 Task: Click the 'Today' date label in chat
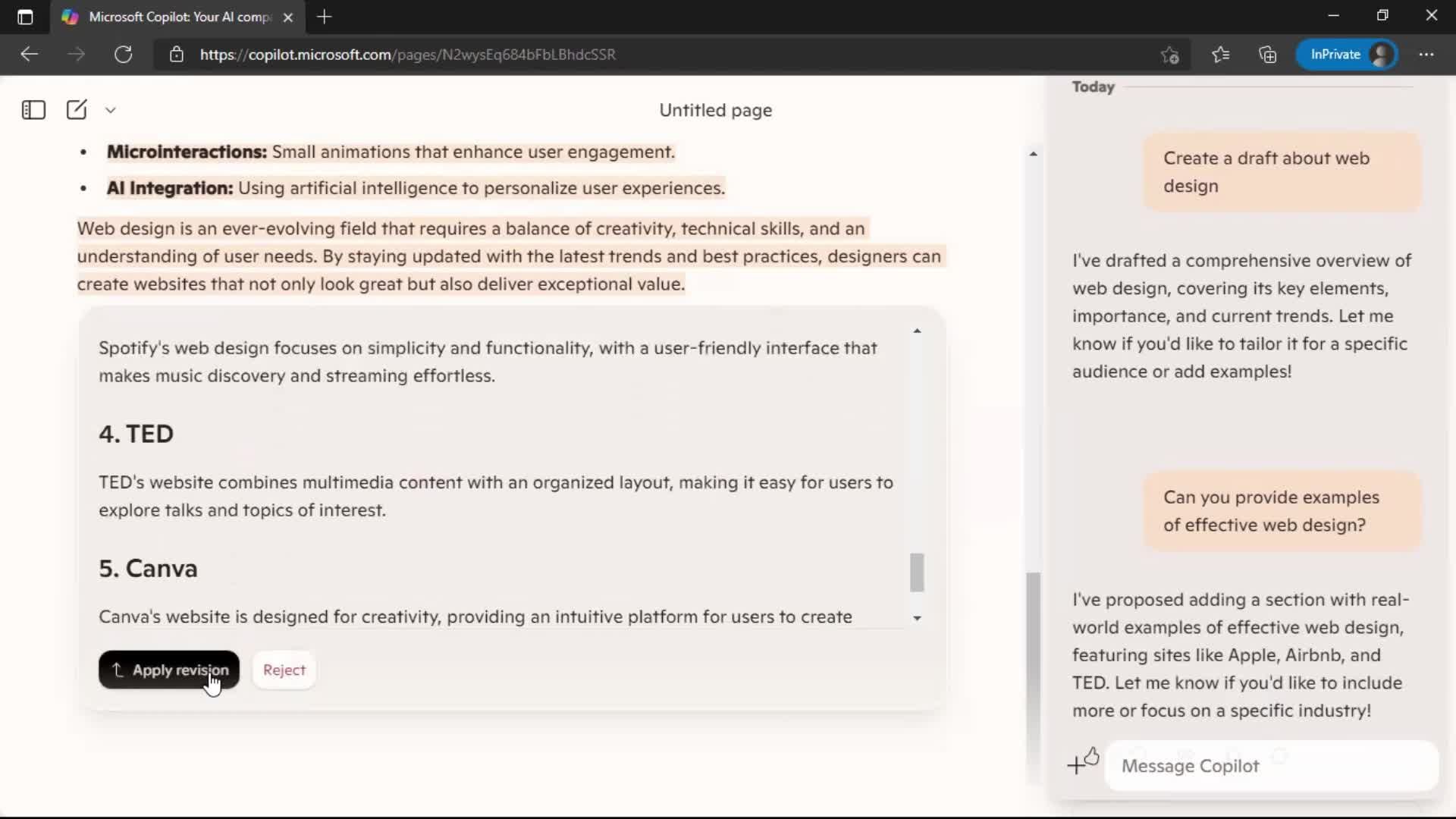click(1093, 86)
